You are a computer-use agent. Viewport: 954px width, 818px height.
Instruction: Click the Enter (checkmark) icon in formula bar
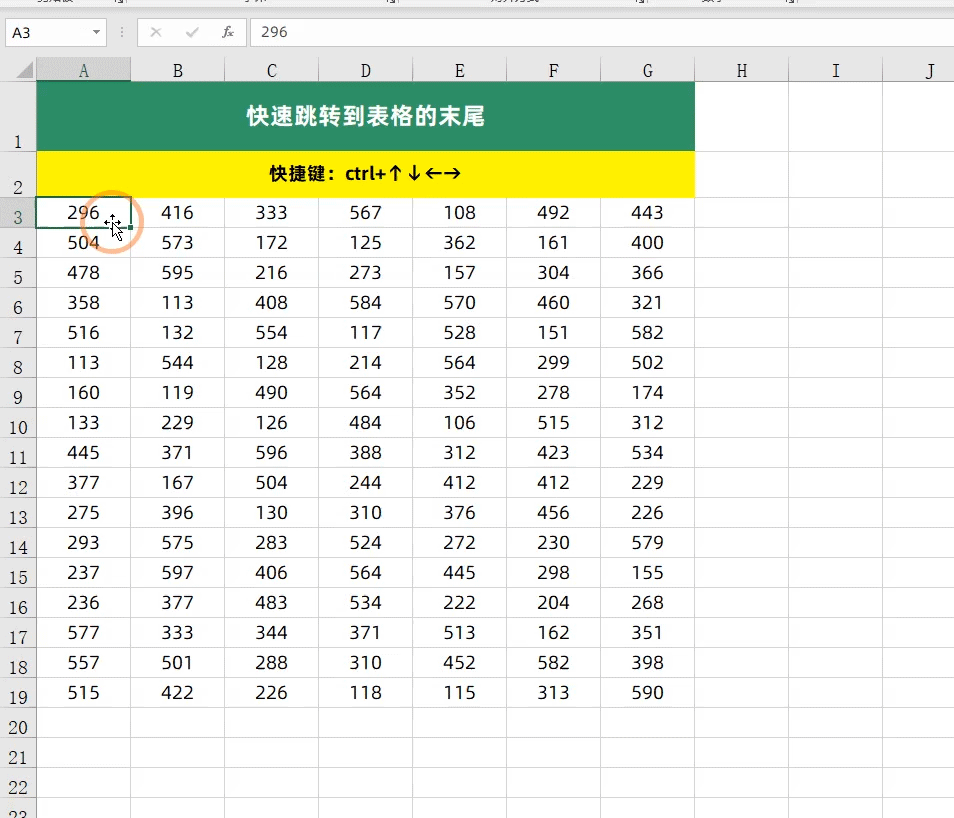pos(192,32)
